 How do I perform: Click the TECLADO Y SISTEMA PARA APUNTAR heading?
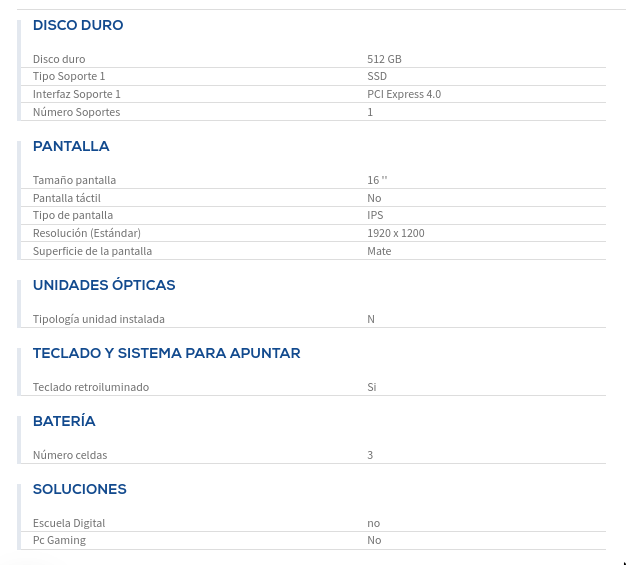click(x=166, y=353)
